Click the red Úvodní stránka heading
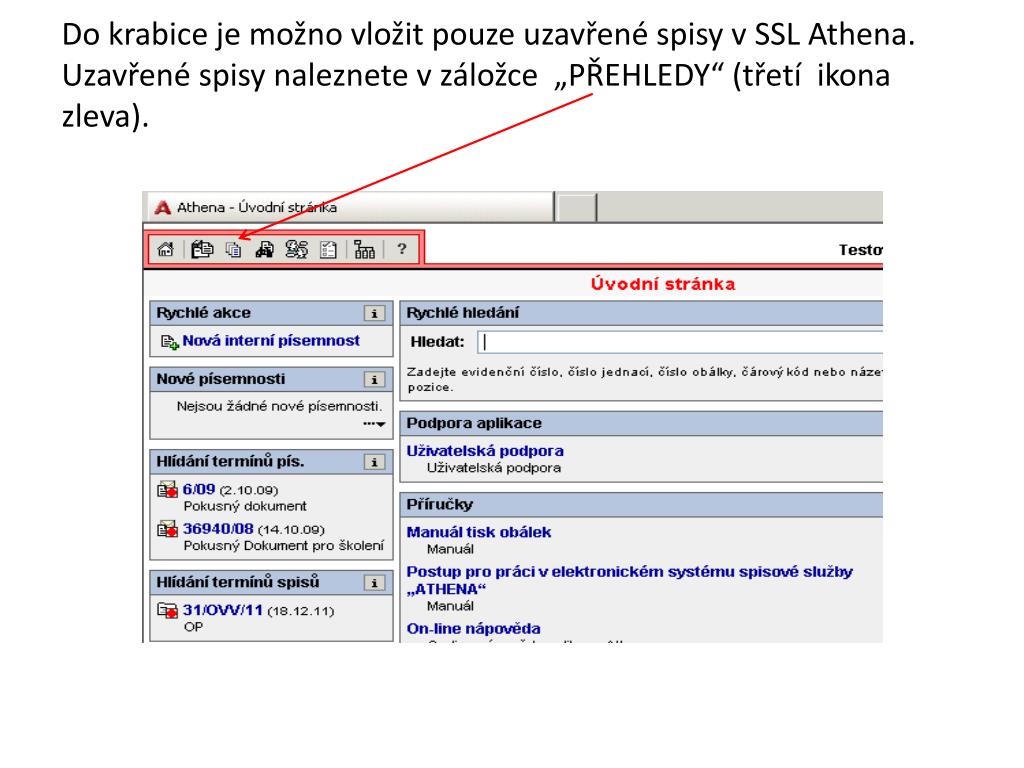This screenshot has height=768, width=1024. pyautogui.click(x=663, y=284)
